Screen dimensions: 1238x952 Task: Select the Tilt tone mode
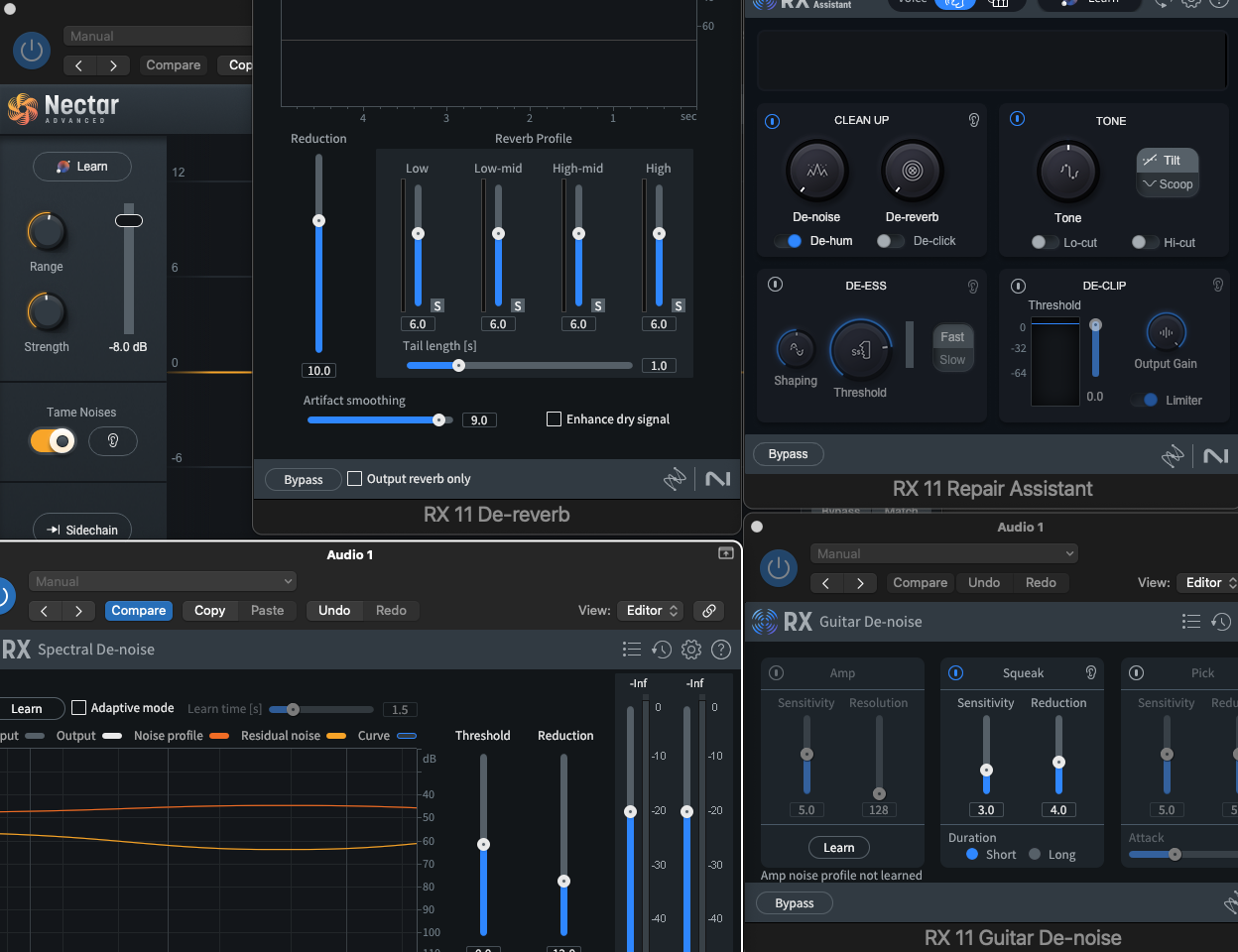pos(1167,160)
